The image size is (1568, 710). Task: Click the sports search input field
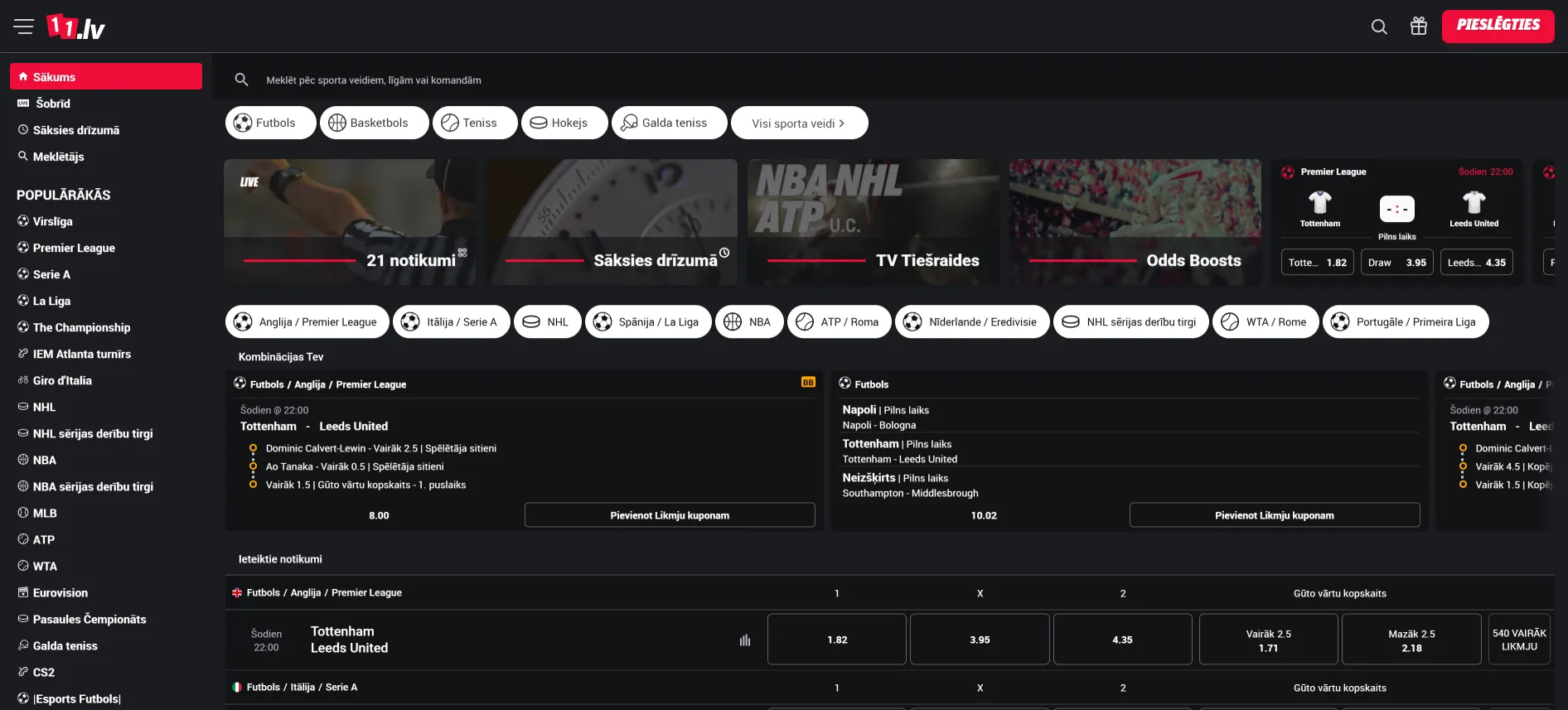889,80
